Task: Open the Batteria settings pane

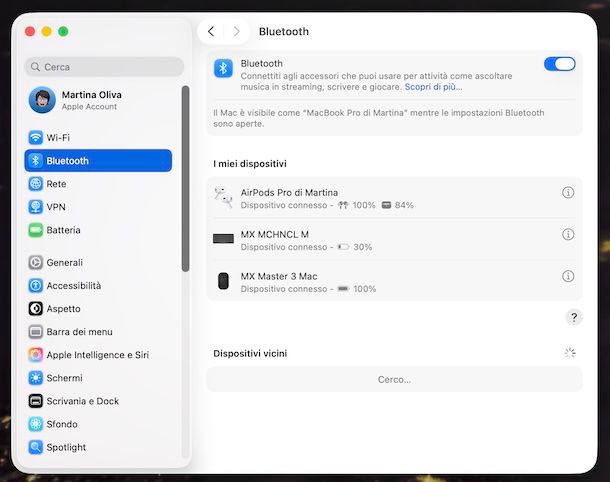Action: tap(98, 230)
